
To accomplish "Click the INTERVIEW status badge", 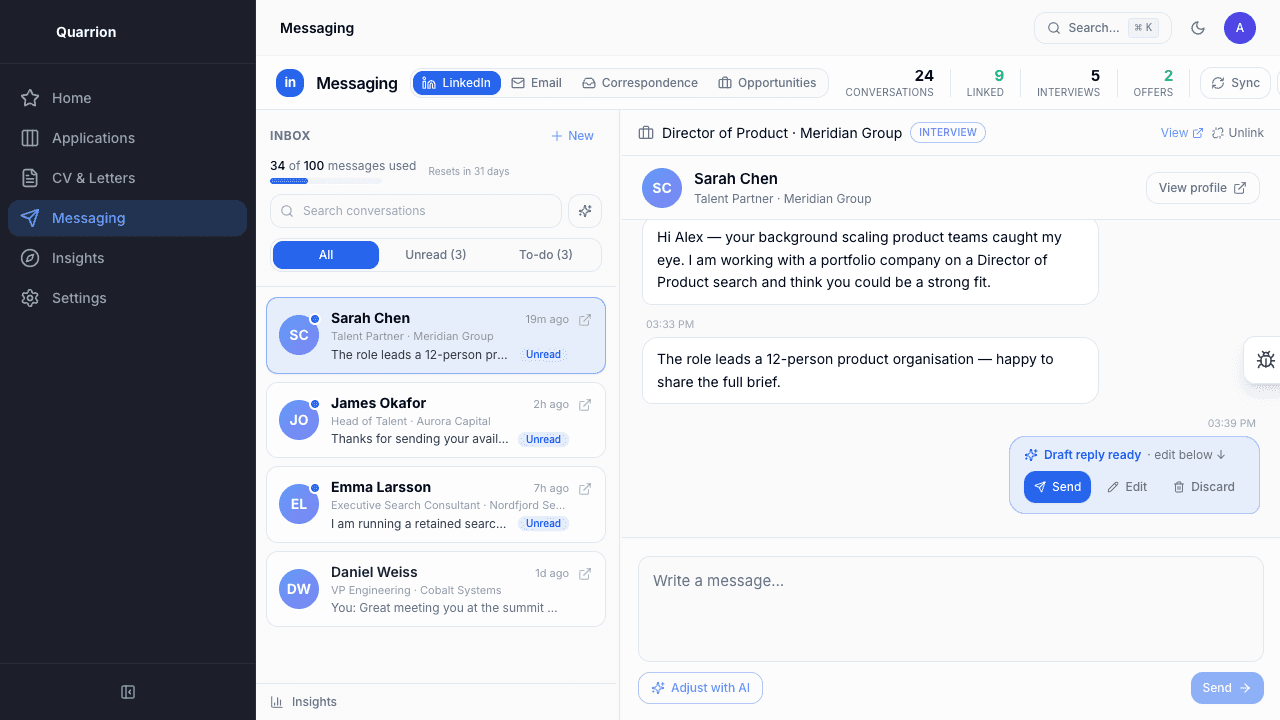I will point(948,132).
